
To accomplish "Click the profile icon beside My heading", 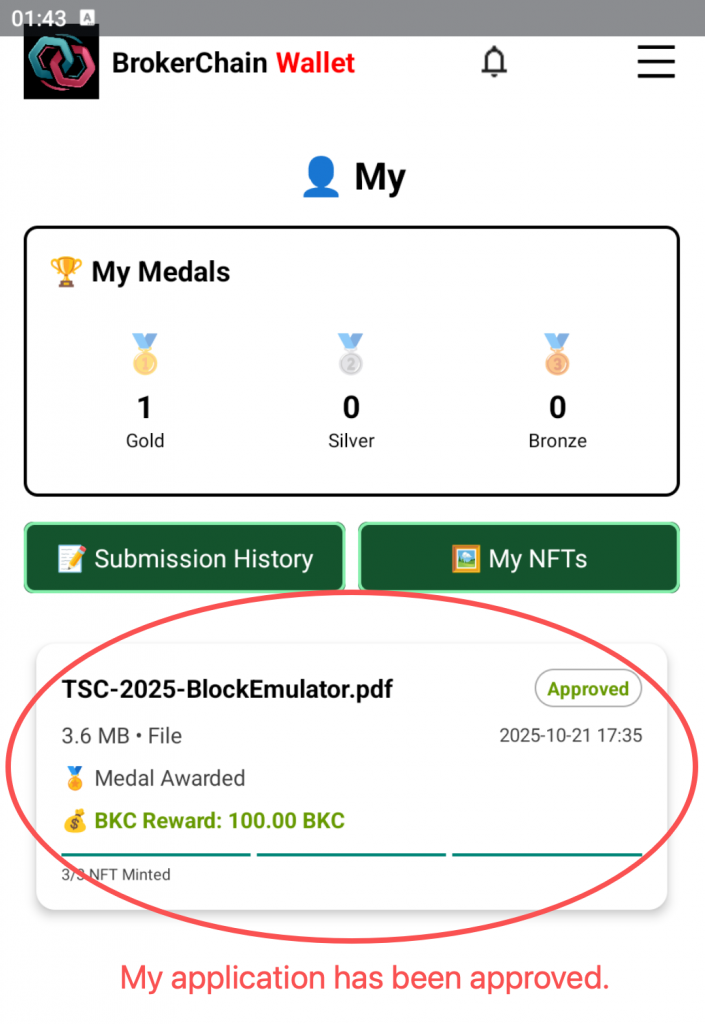I will tap(321, 177).
